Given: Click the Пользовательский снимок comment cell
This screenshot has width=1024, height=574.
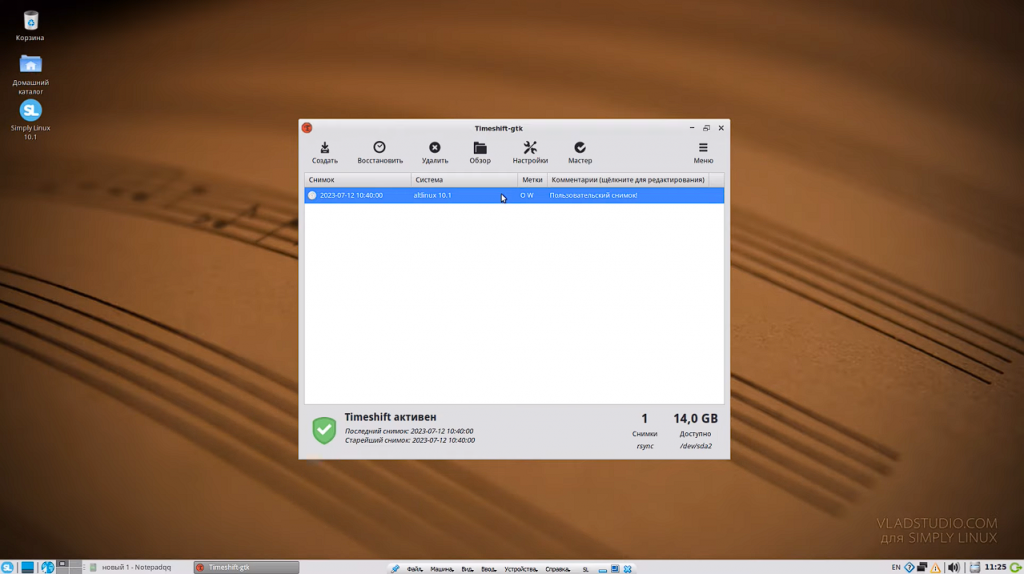Looking at the screenshot, I should (x=593, y=195).
